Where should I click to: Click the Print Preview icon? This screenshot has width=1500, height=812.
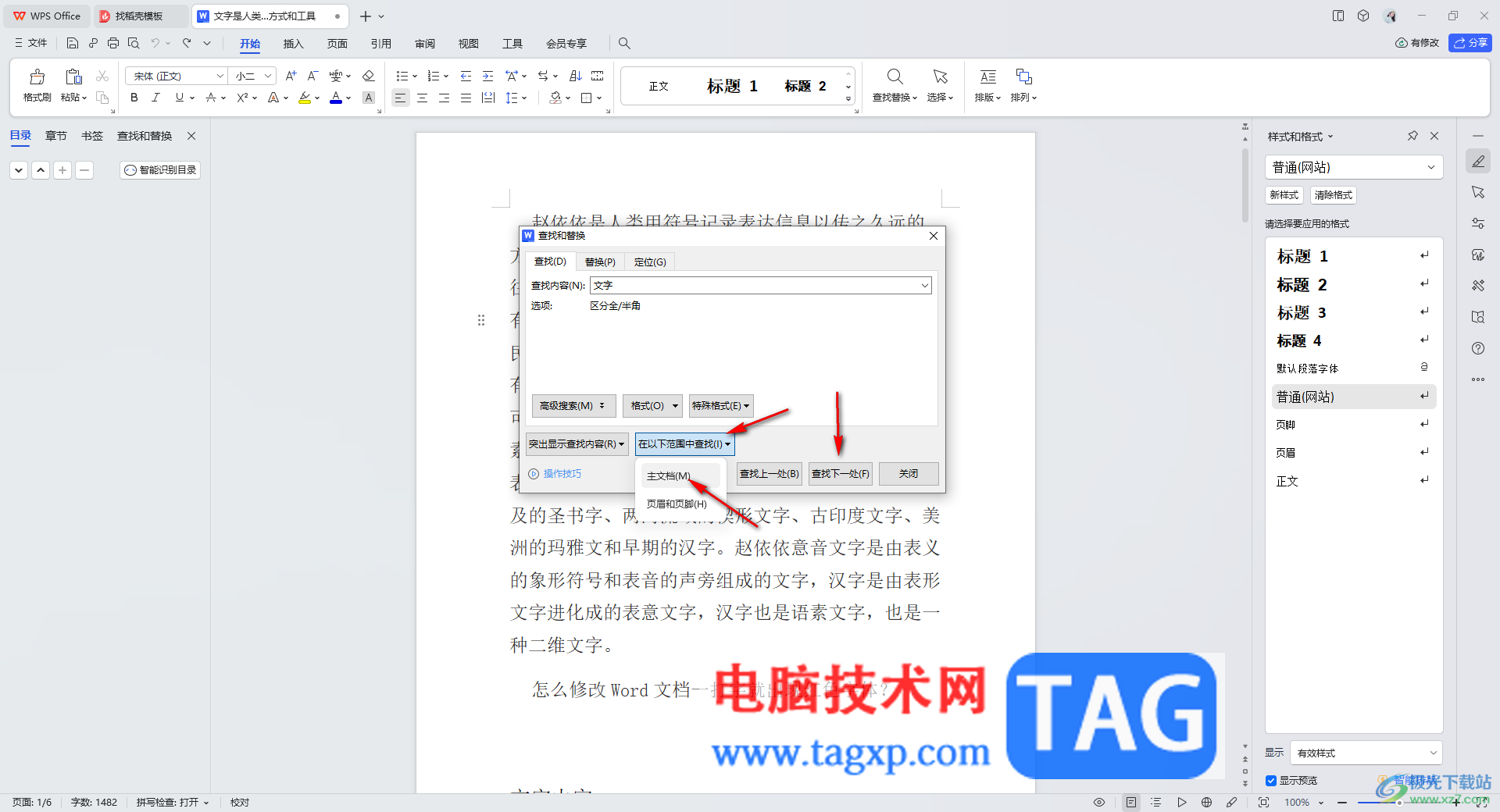(134, 43)
